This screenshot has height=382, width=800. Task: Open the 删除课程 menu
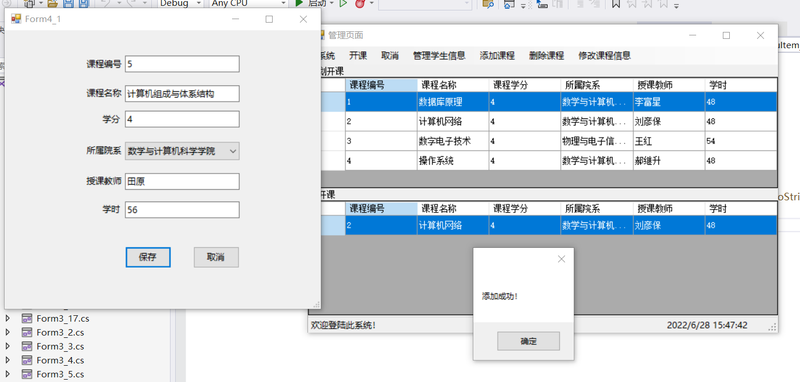pos(546,56)
